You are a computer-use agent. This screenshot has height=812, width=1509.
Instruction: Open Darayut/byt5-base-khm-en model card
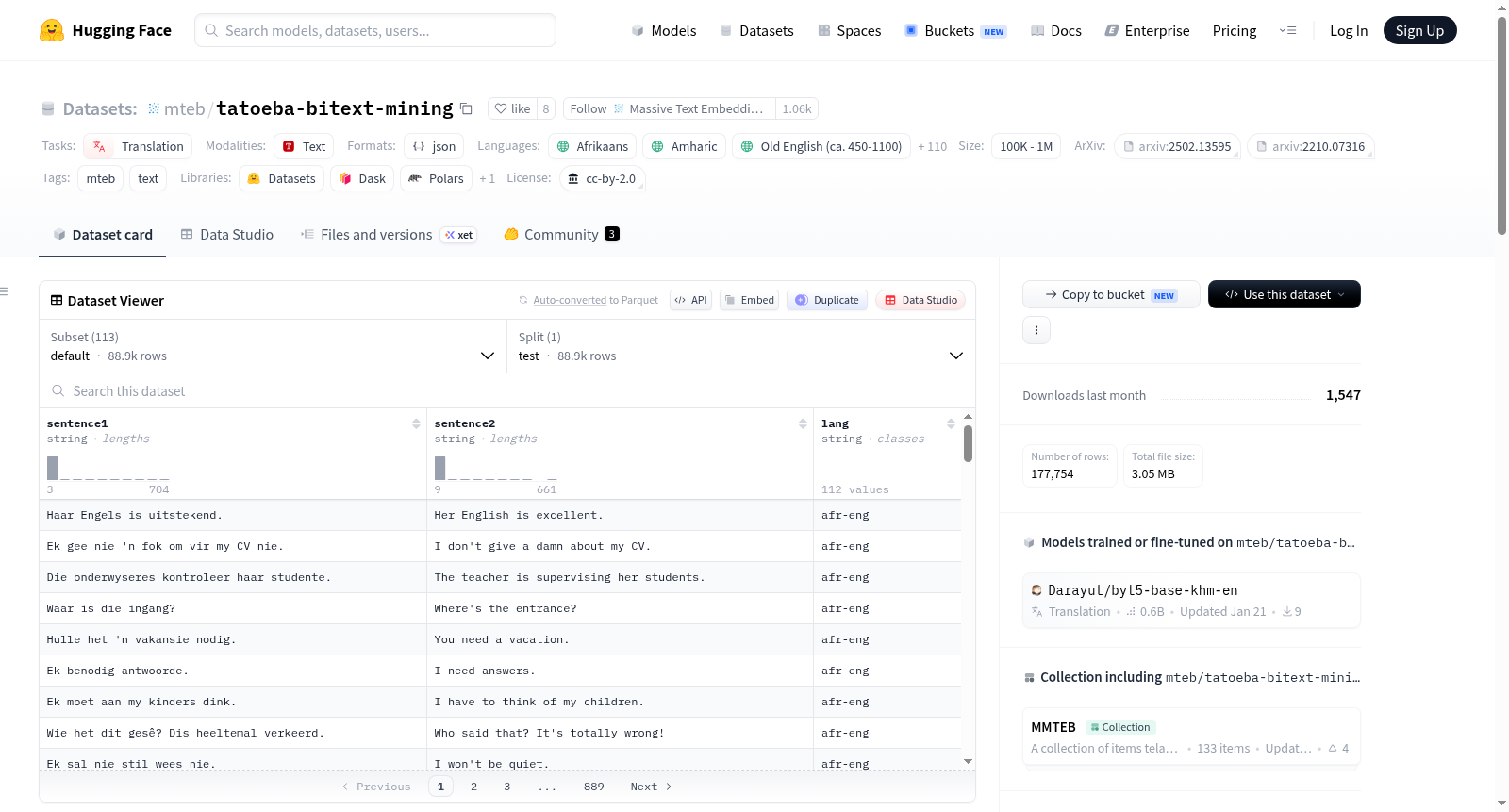click(x=1191, y=600)
